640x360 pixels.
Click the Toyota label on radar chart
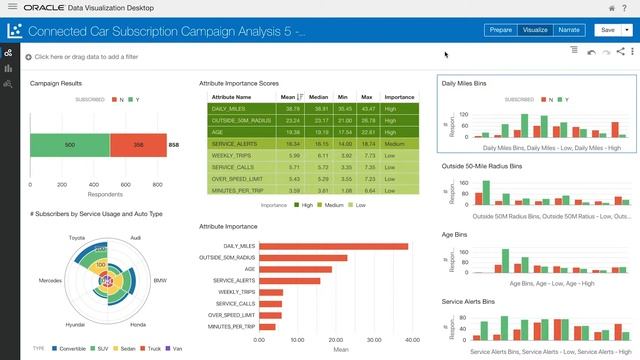click(77, 238)
